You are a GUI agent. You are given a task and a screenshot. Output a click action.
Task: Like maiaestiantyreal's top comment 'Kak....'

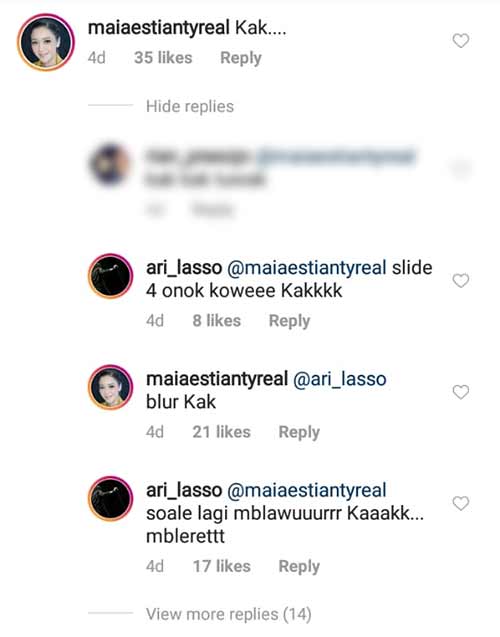click(x=461, y=41)
